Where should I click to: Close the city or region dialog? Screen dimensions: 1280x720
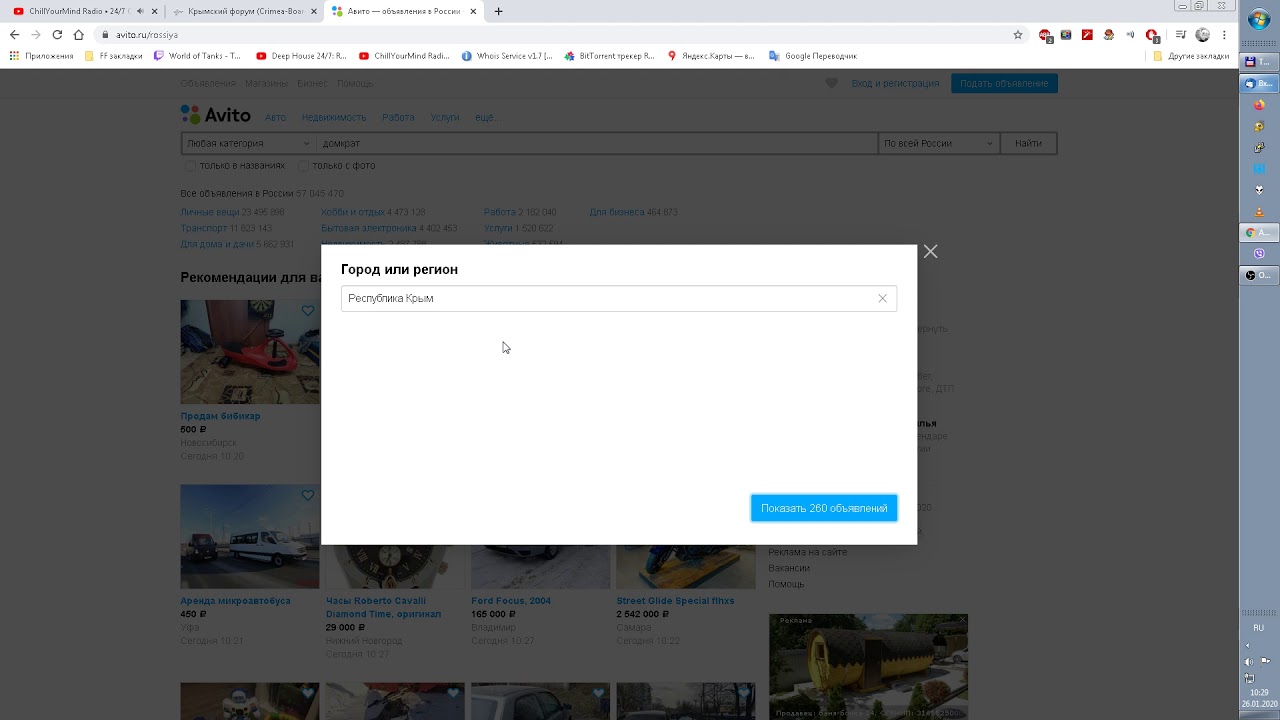coord(930,252)
